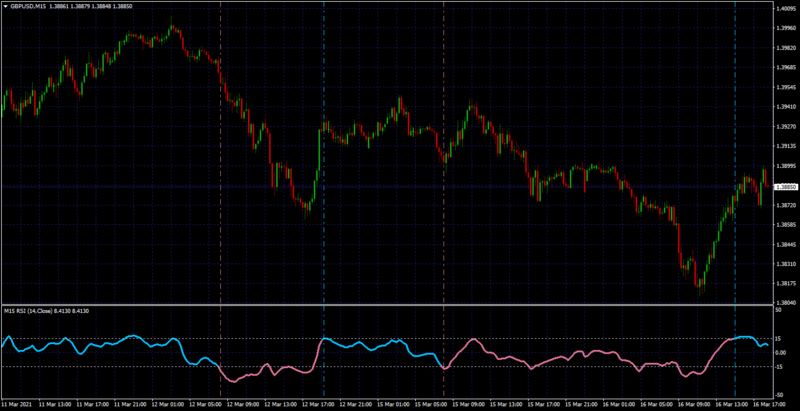Click the M15 RSI (14,Close) indicator label
Viewport: 800px width, 411px height.
(x=29, y=311)
